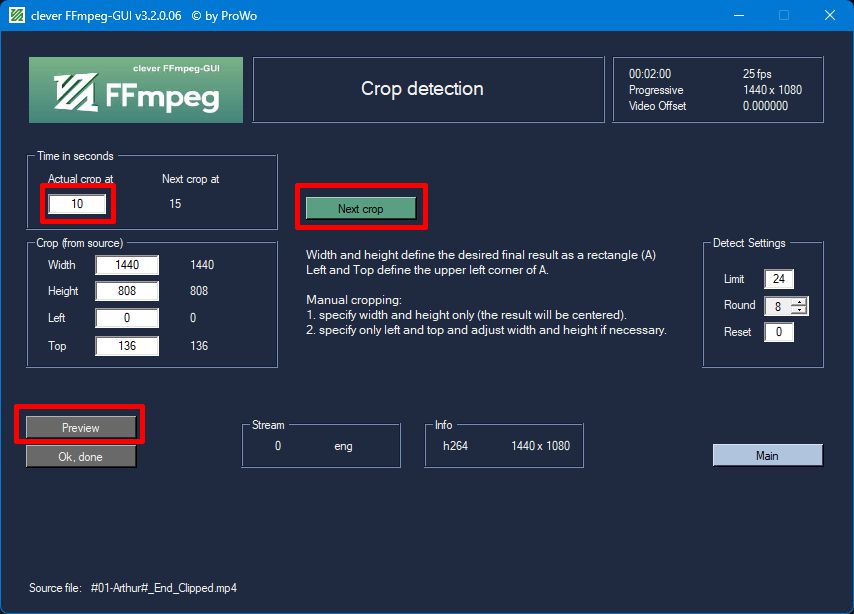Edit the Limit detect setting field
854x614 pixels.
(x=779, y=279)
